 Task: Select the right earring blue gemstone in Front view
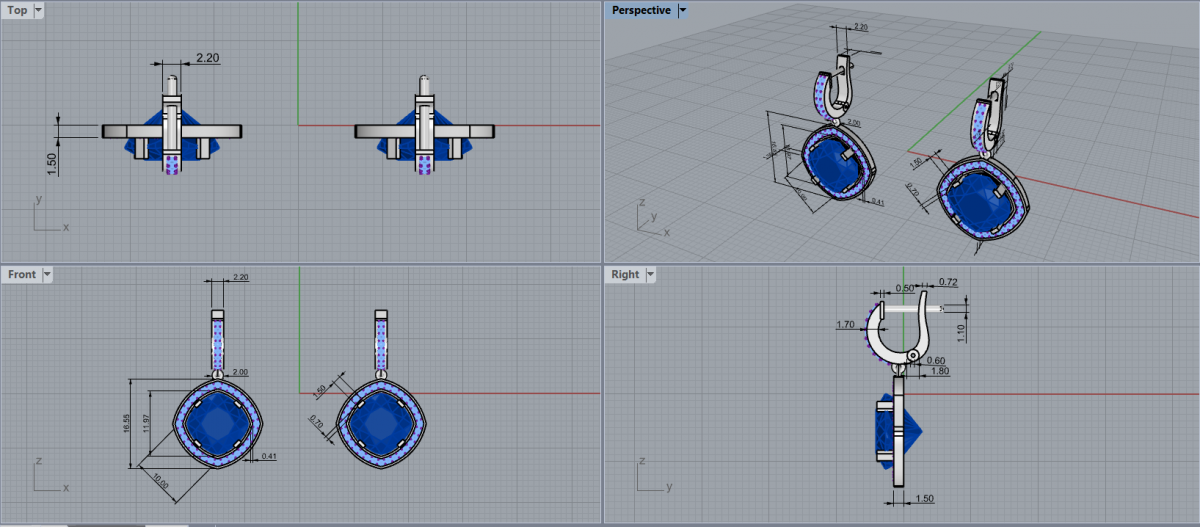click(x=382, y=423)
